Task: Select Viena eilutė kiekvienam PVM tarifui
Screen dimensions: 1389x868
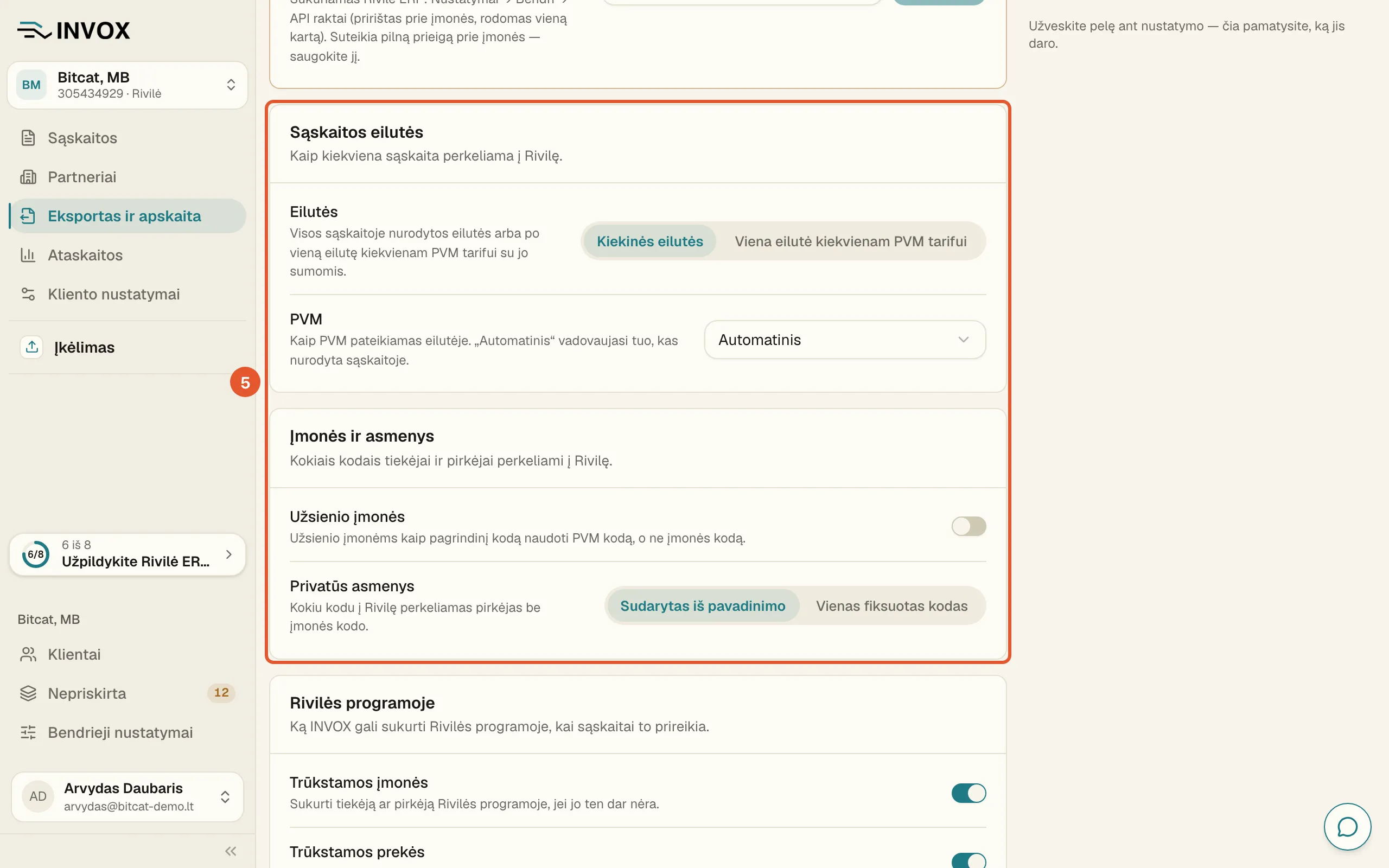Action: point(851,241)
